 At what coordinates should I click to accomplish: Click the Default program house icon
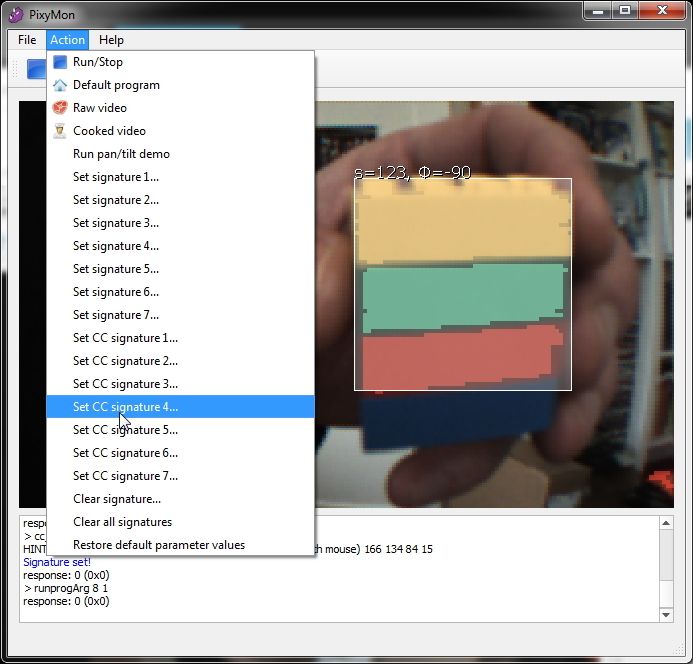pos(60,85)
